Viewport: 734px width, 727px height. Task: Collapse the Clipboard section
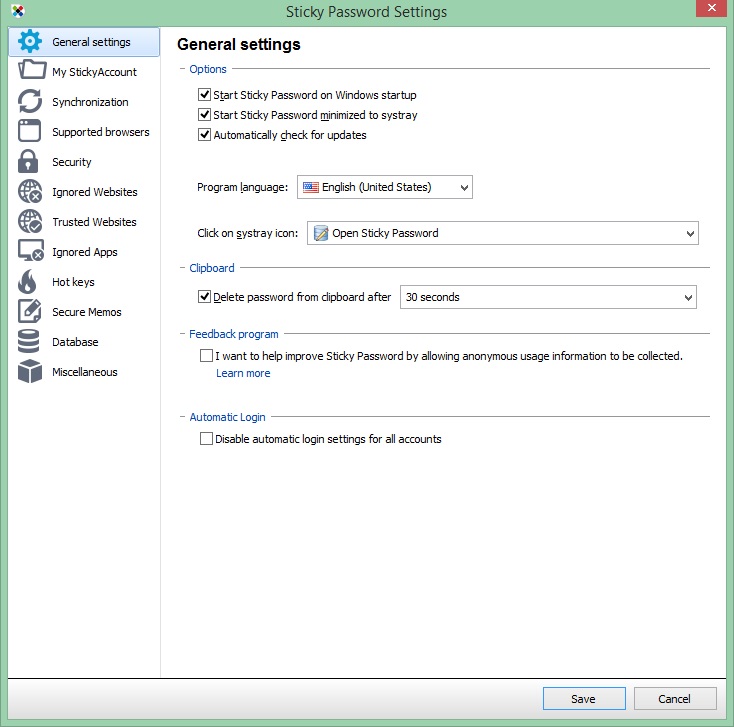click(x=183, y=268)
